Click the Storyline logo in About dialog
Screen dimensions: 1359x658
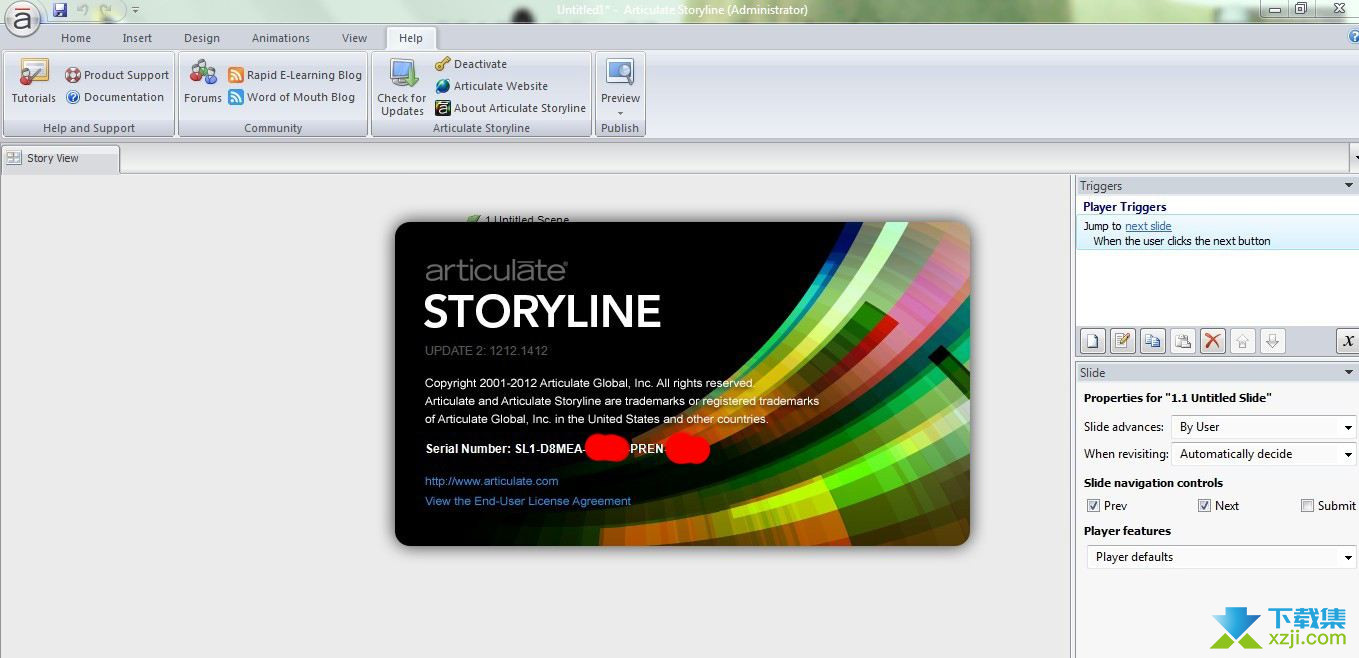542,297
